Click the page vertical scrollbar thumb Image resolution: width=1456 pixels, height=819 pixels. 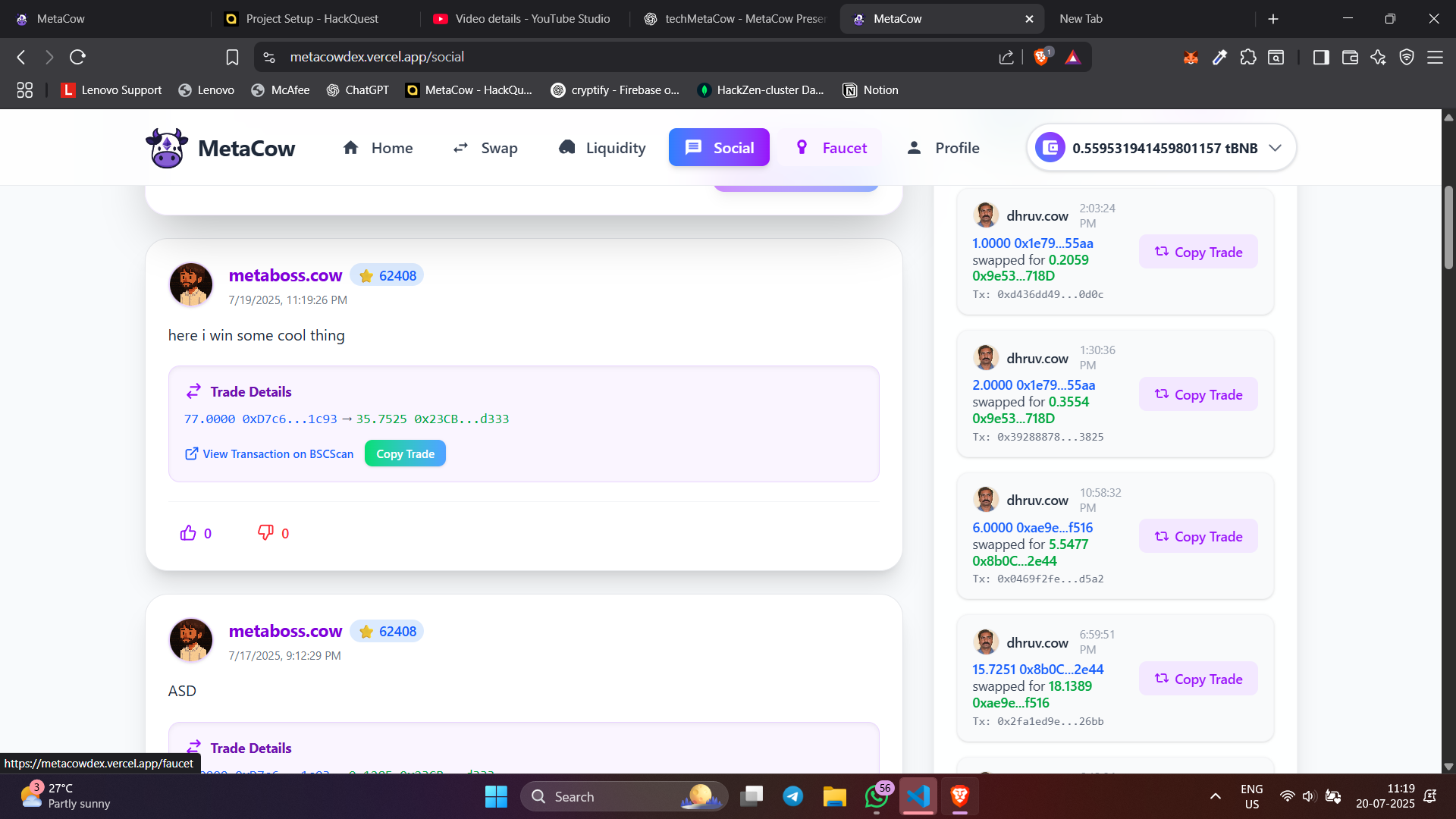[1448, 227]
